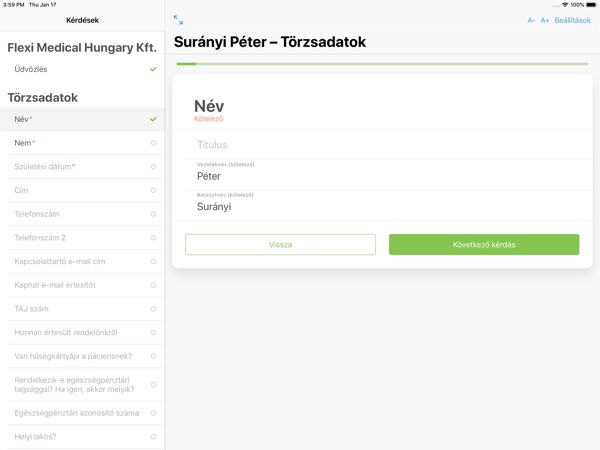
Task: Select the circle indicator next to Nem
Action: 153,143
